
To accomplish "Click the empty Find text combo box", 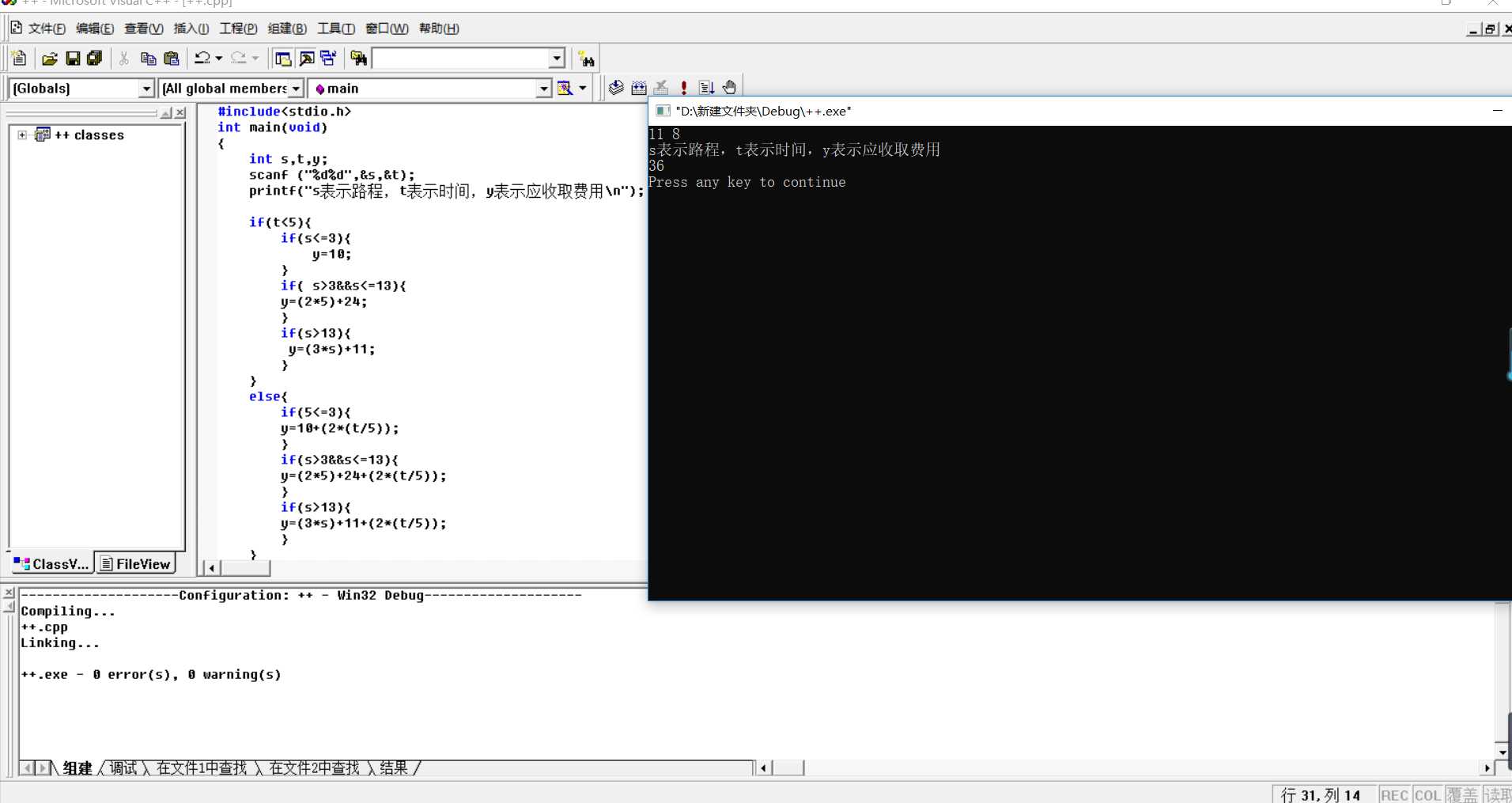I will click(x=461, y=59).
